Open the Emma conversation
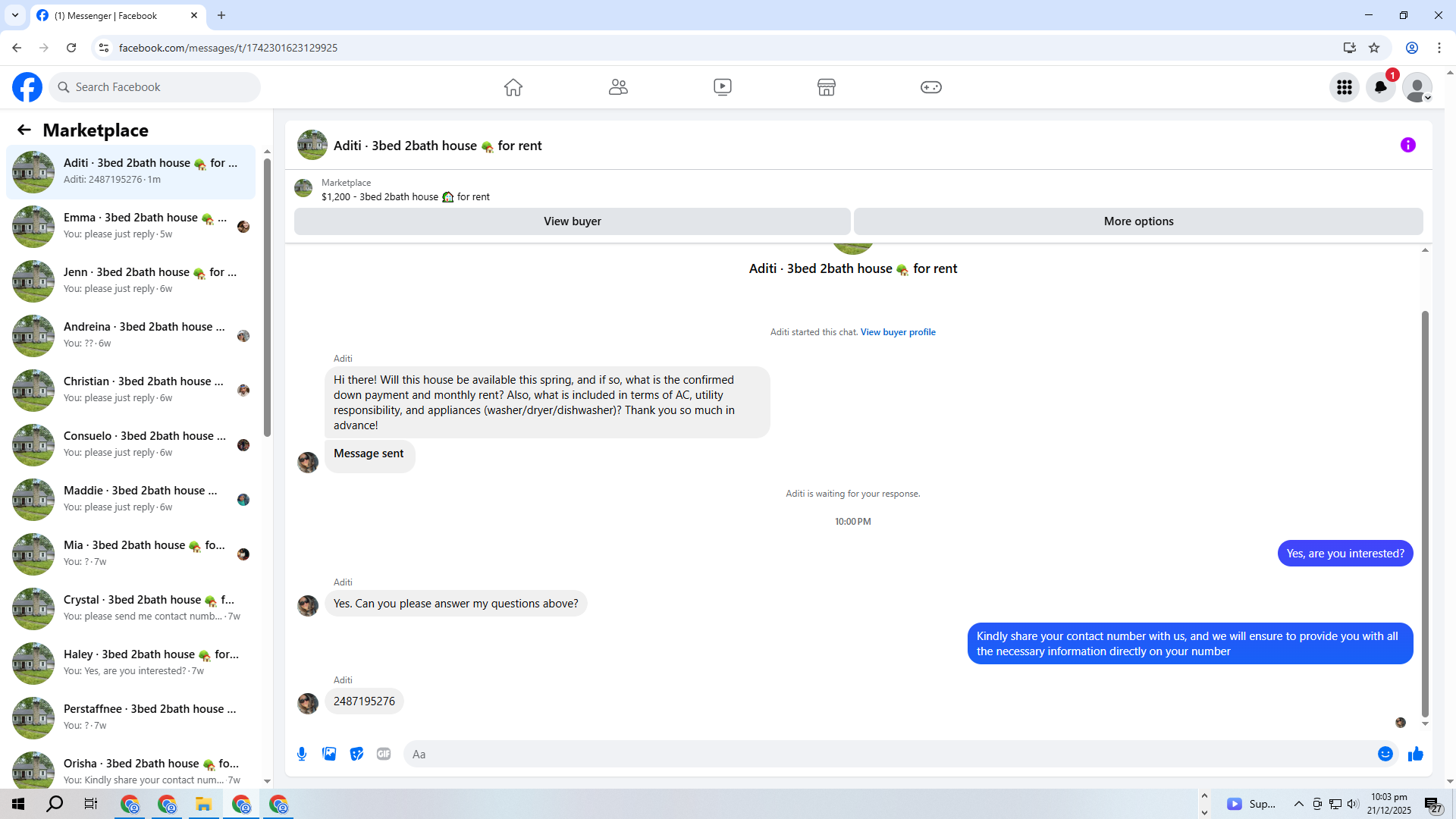 [130, 227]
